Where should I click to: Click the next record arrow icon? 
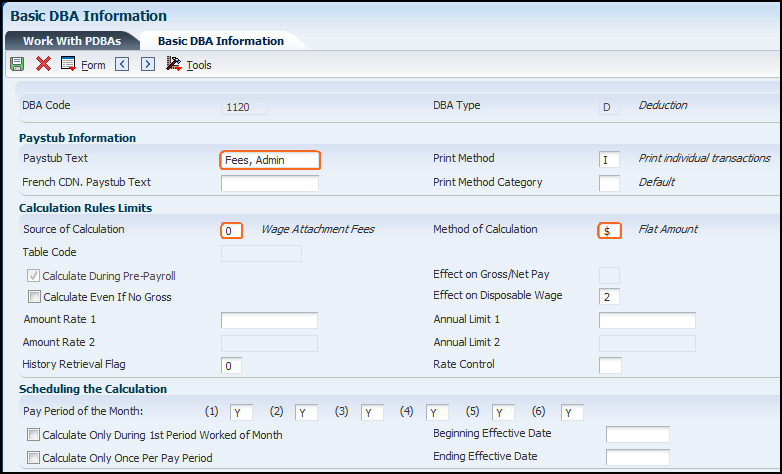pyautogui.click(x=148, y=64)
